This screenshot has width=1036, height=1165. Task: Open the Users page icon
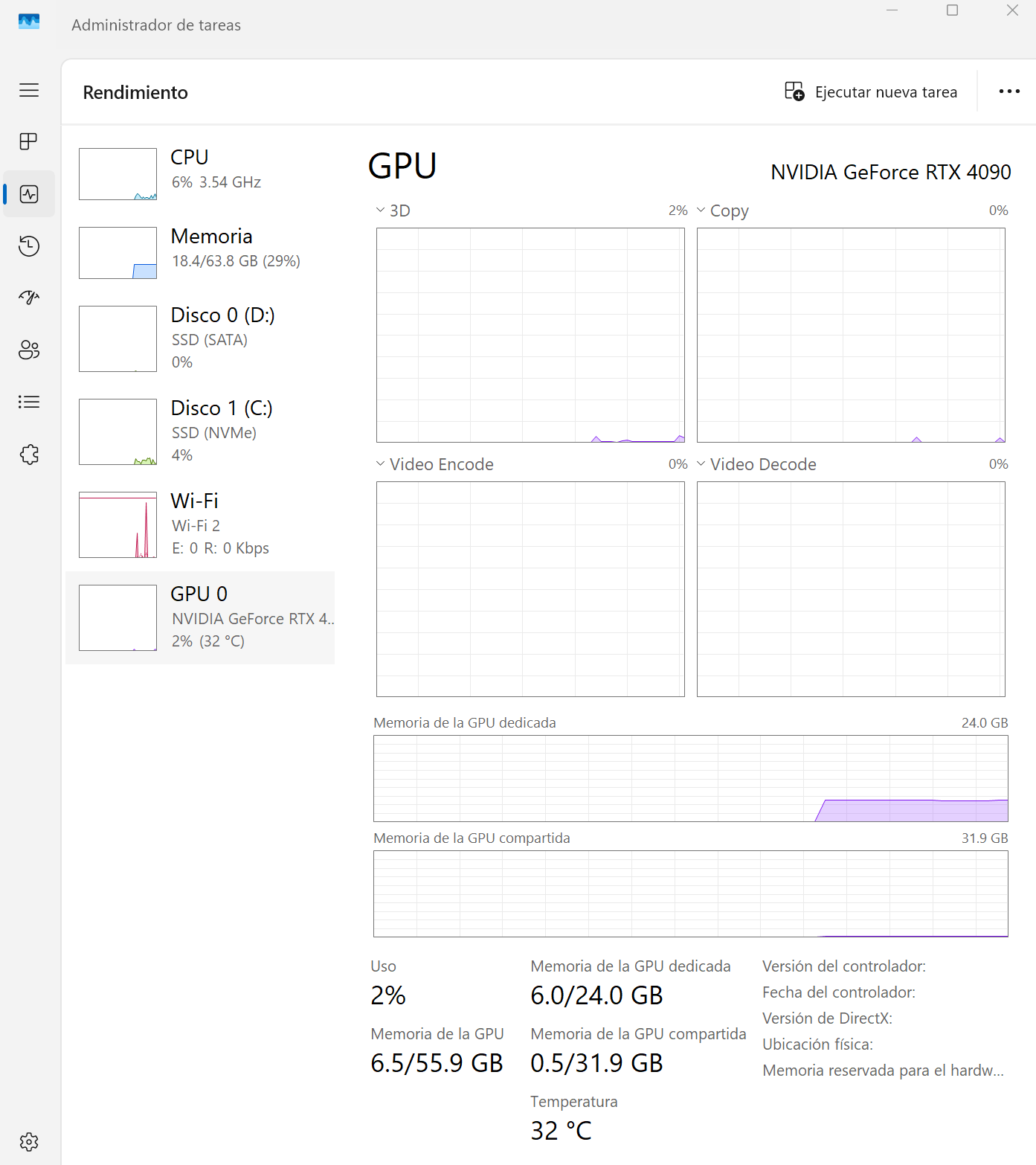pyautogui.click(x=29, y=350)
